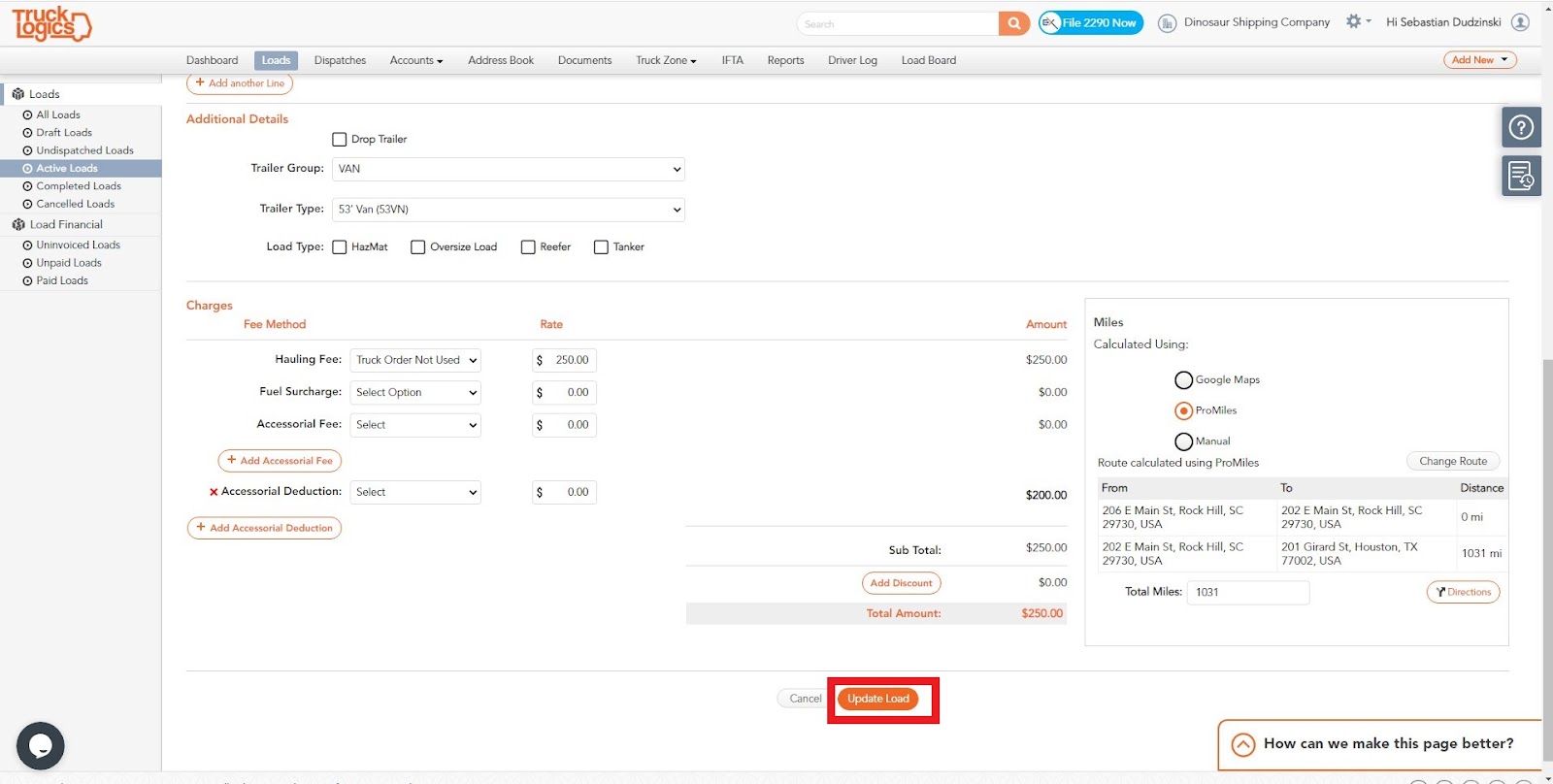Tick the Drop Trailer checkbox
The image size is (1553, 784).
[x=340, y=140]
